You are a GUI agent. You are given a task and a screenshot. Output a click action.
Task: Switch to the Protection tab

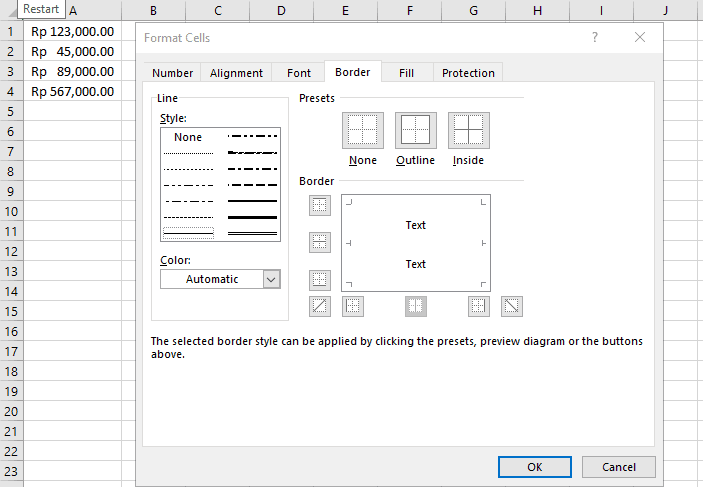click(x=468, y=73)
